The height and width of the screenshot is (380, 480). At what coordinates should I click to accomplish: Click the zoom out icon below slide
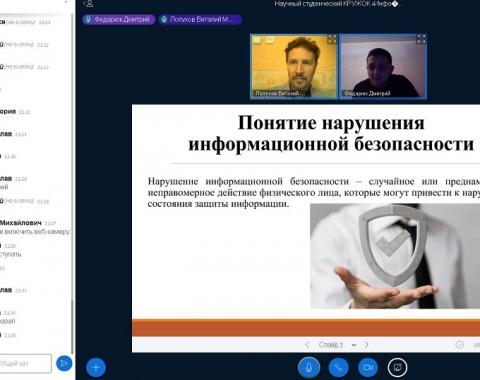tap(459, 345)
